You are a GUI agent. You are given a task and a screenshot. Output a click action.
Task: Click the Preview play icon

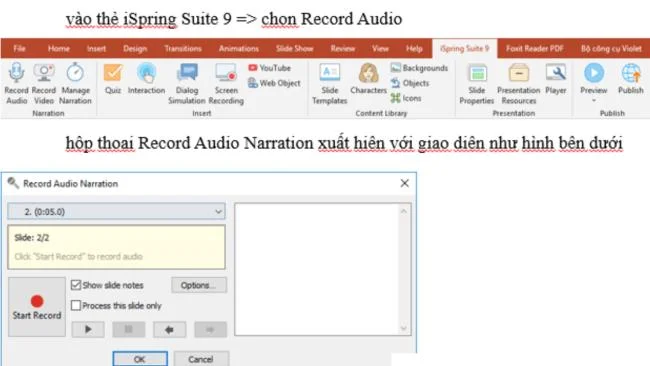click(594, 73)
